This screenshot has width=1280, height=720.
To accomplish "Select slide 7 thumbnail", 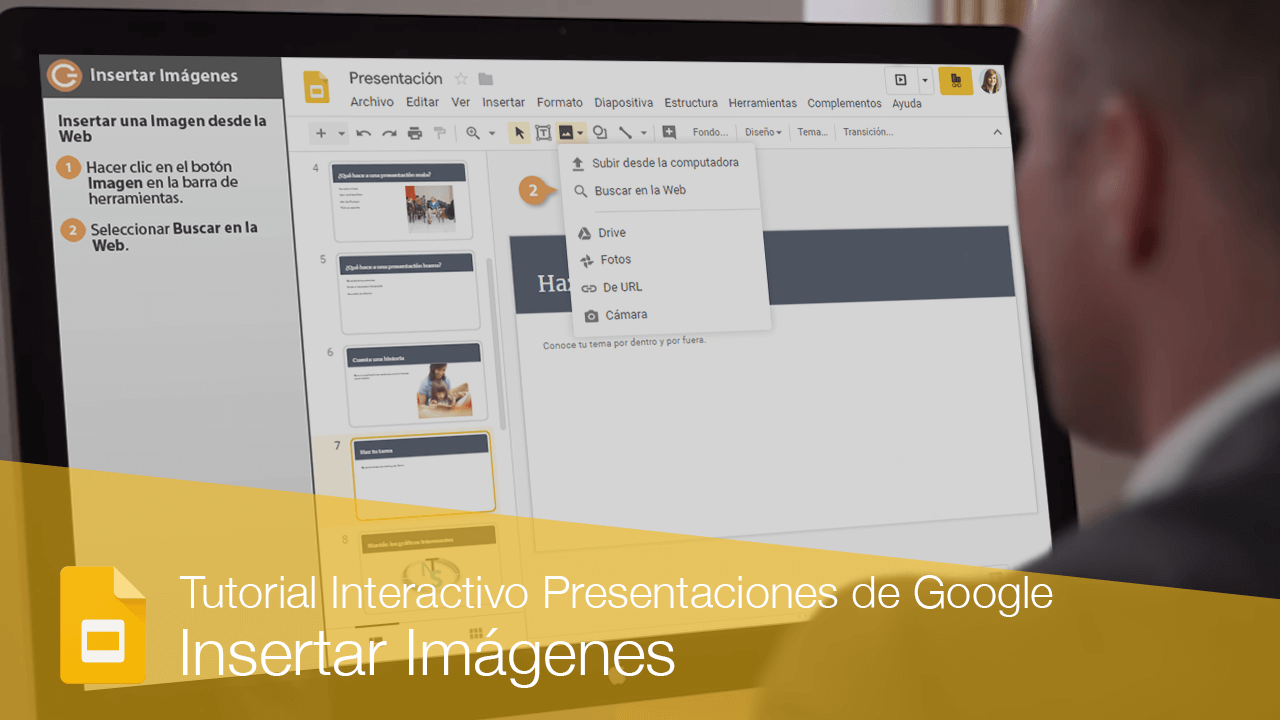I will pos(423,475).
